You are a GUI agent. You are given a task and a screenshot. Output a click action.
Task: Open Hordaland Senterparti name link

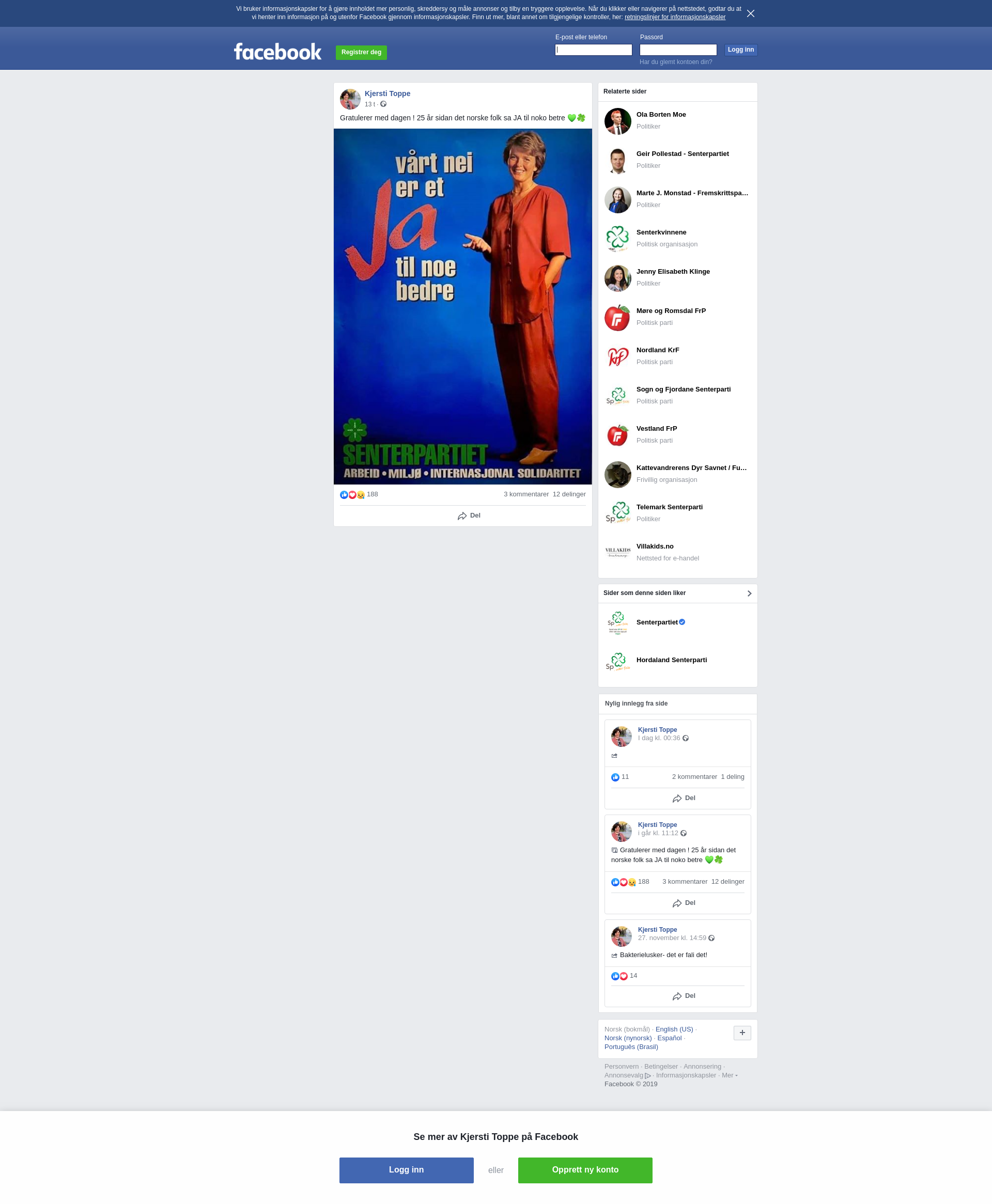[672, 660]
